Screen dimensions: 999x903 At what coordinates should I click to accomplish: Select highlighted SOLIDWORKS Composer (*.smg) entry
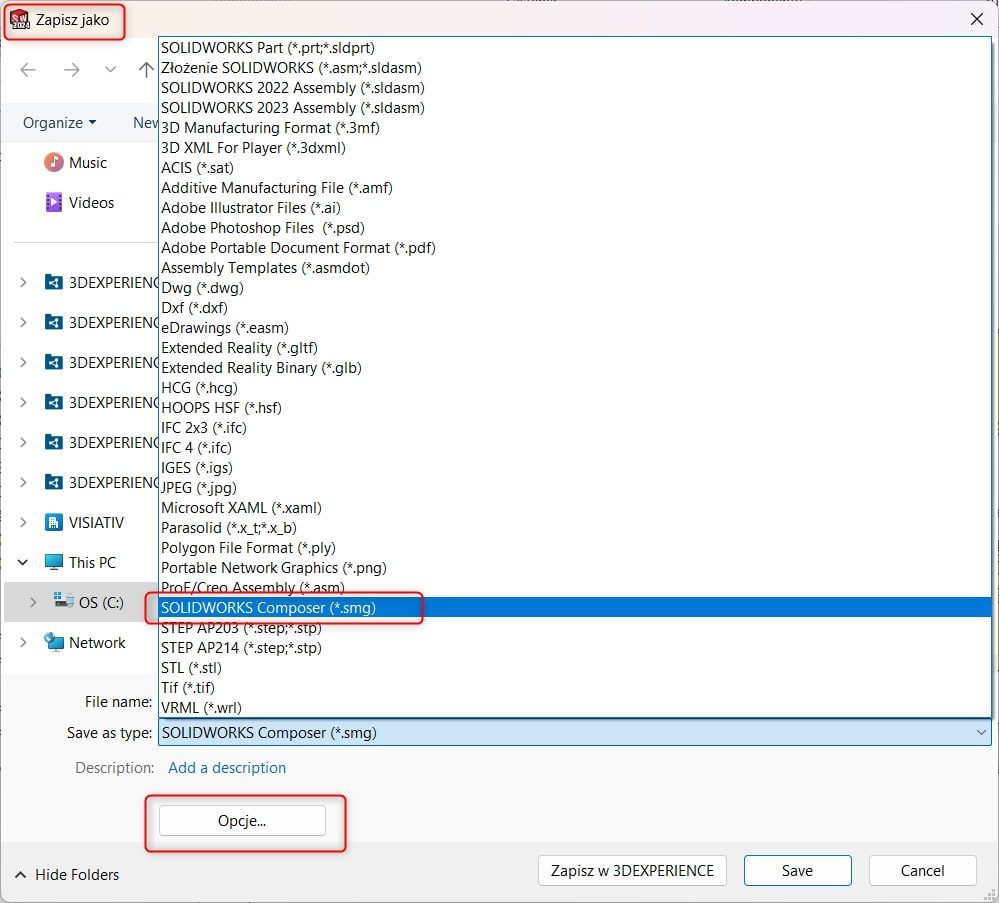point(575,608)
